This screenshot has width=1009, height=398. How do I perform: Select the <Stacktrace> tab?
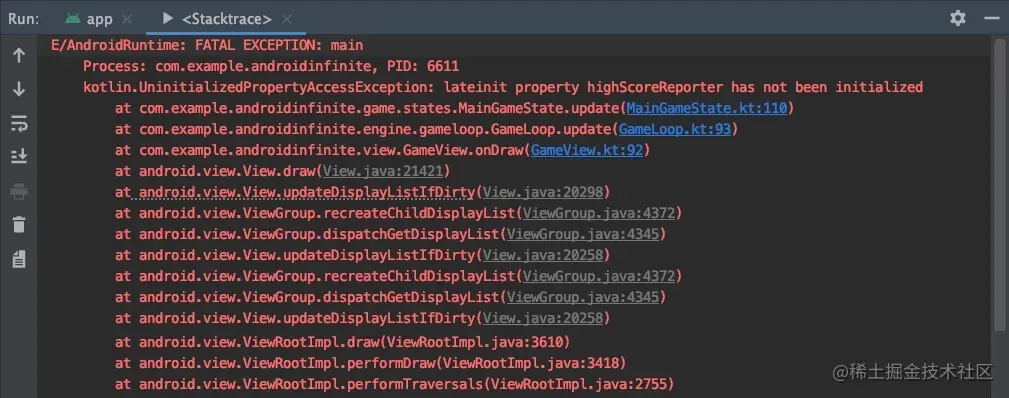pyautogui.click(x=227, y=19)
